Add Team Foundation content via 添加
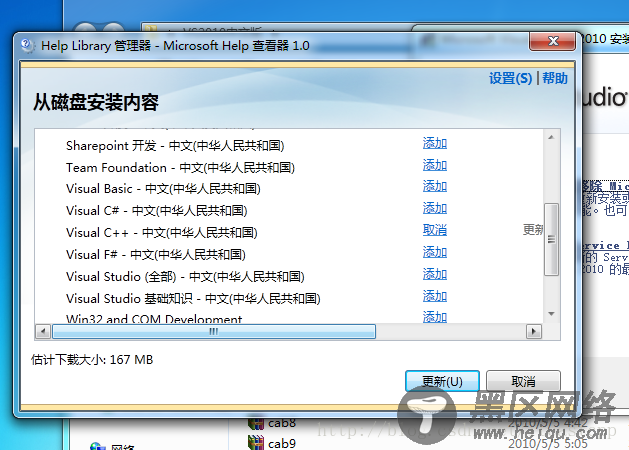The width and height of the screenshot is (629, 450). [435, 165]
